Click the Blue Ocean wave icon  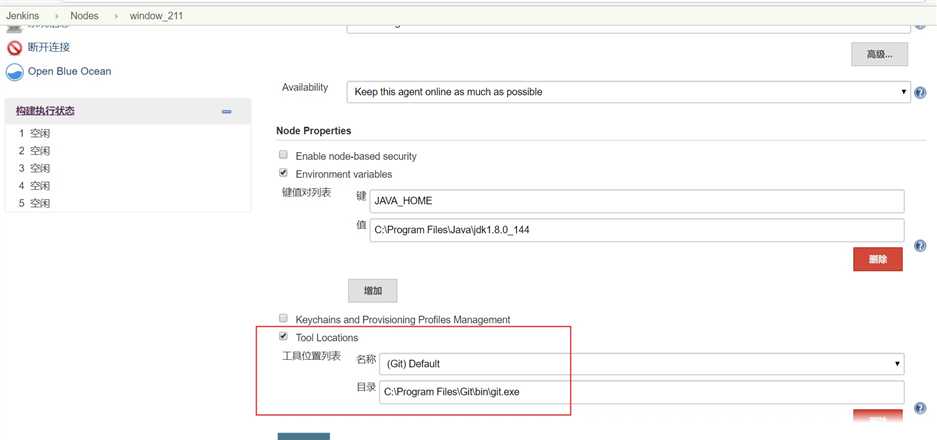point(14,72)
